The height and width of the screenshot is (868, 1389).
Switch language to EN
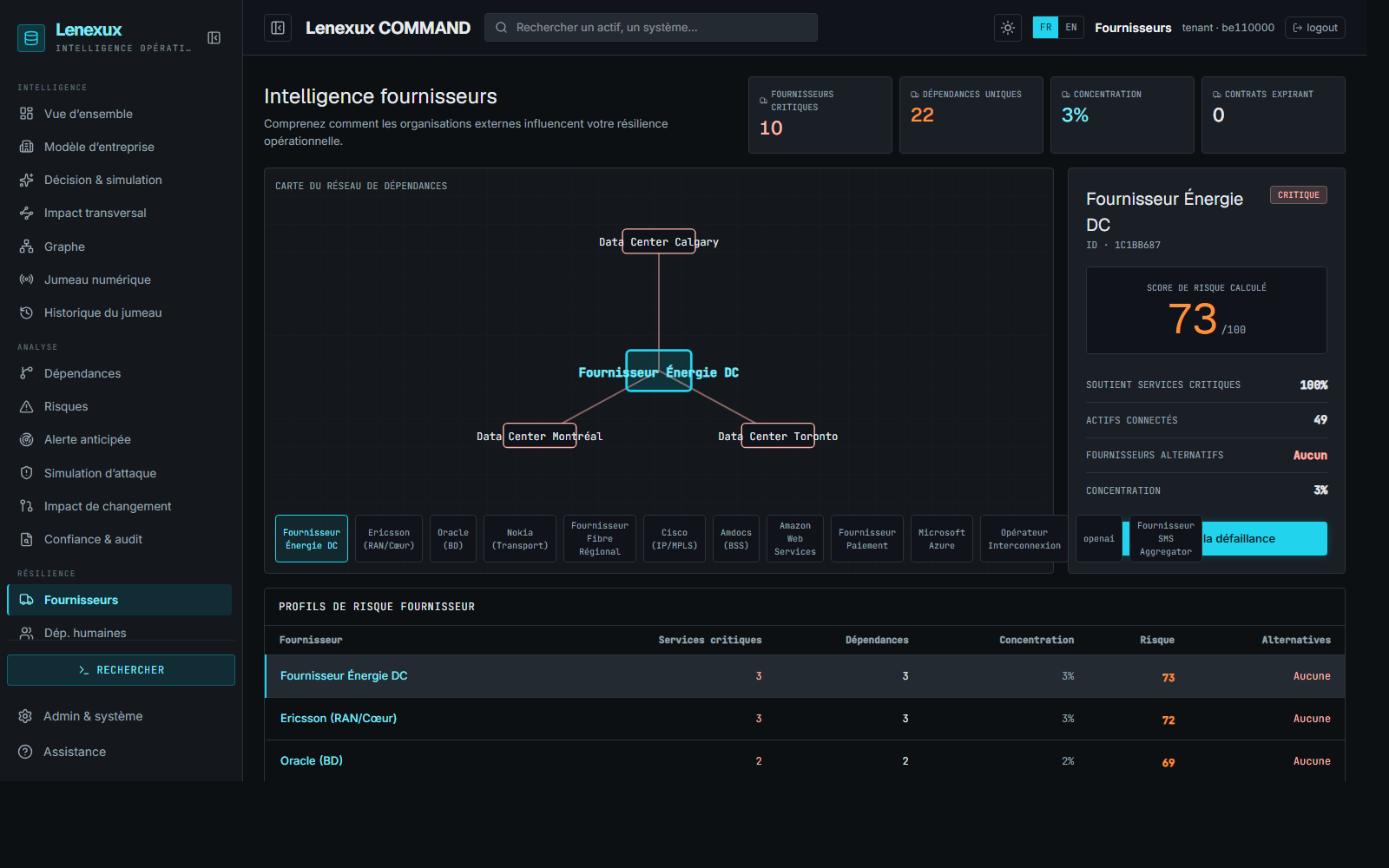point(1071,28)
